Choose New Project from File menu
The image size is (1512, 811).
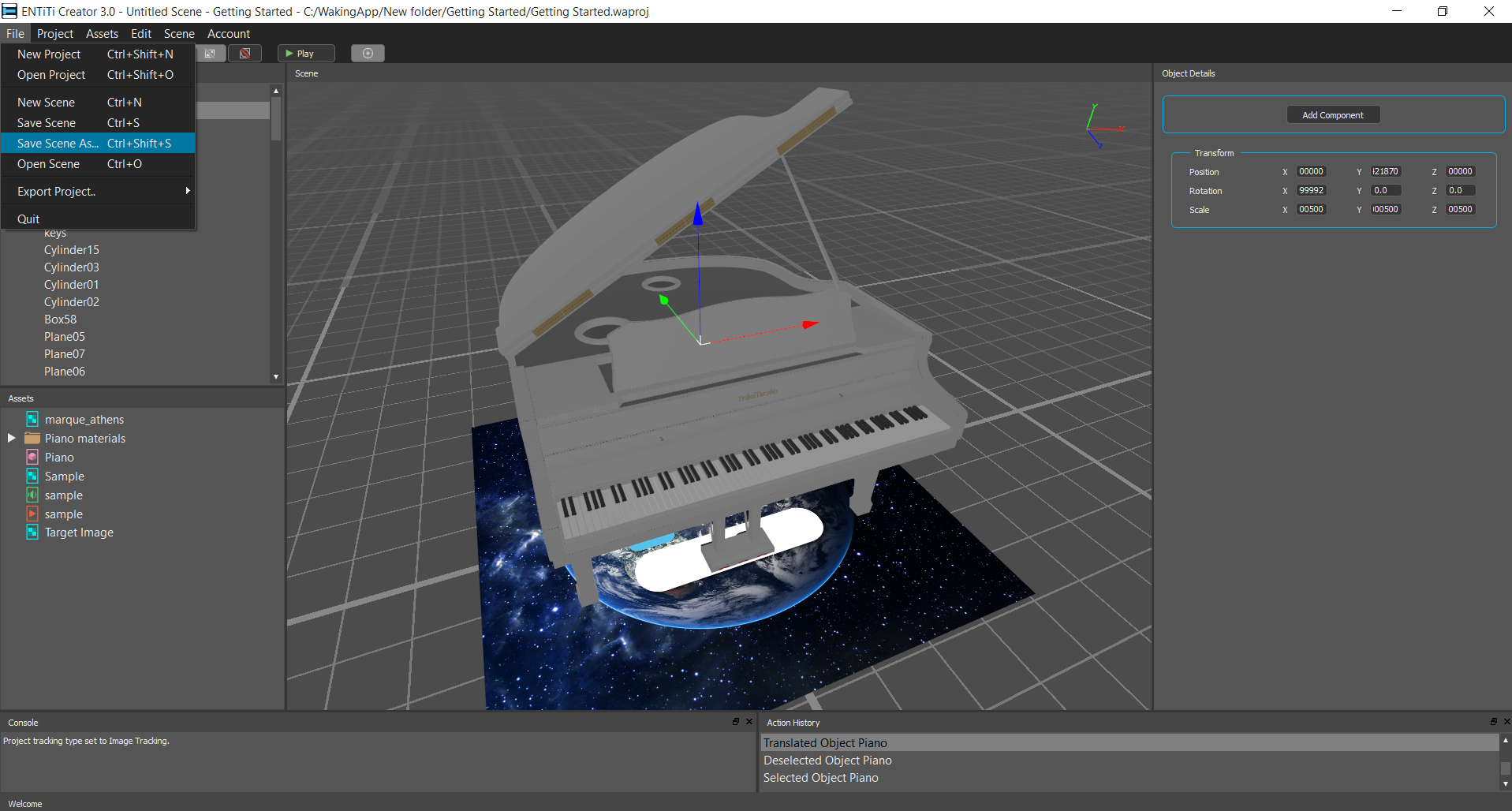(98, 54)
